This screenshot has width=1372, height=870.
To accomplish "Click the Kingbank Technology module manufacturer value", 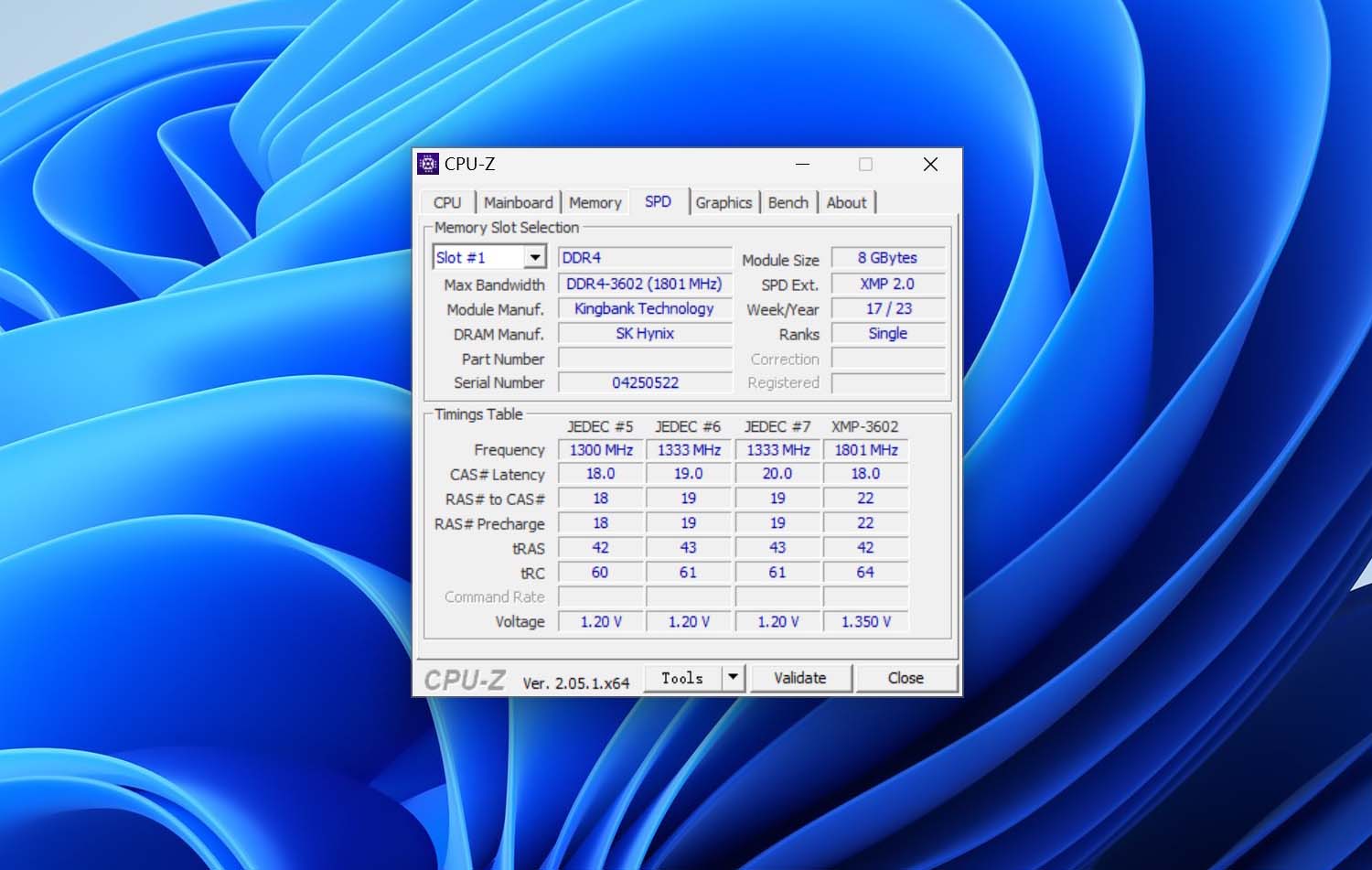I will coord(645,308).
